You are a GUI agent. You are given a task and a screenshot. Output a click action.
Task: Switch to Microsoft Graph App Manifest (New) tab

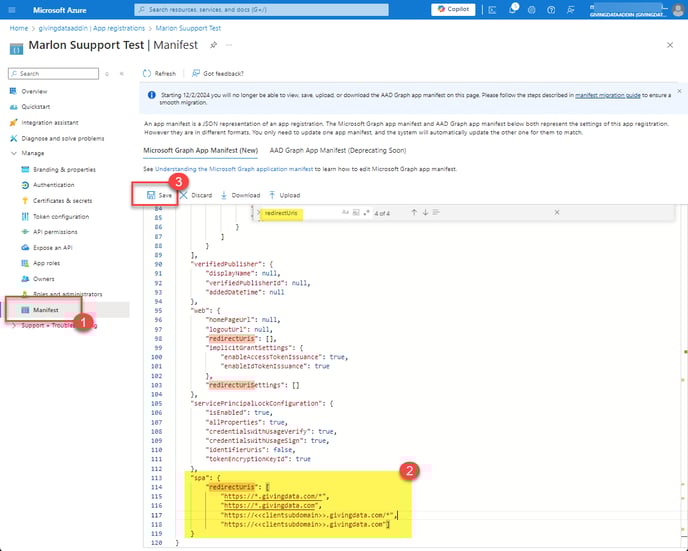click(x=201, y=150)
